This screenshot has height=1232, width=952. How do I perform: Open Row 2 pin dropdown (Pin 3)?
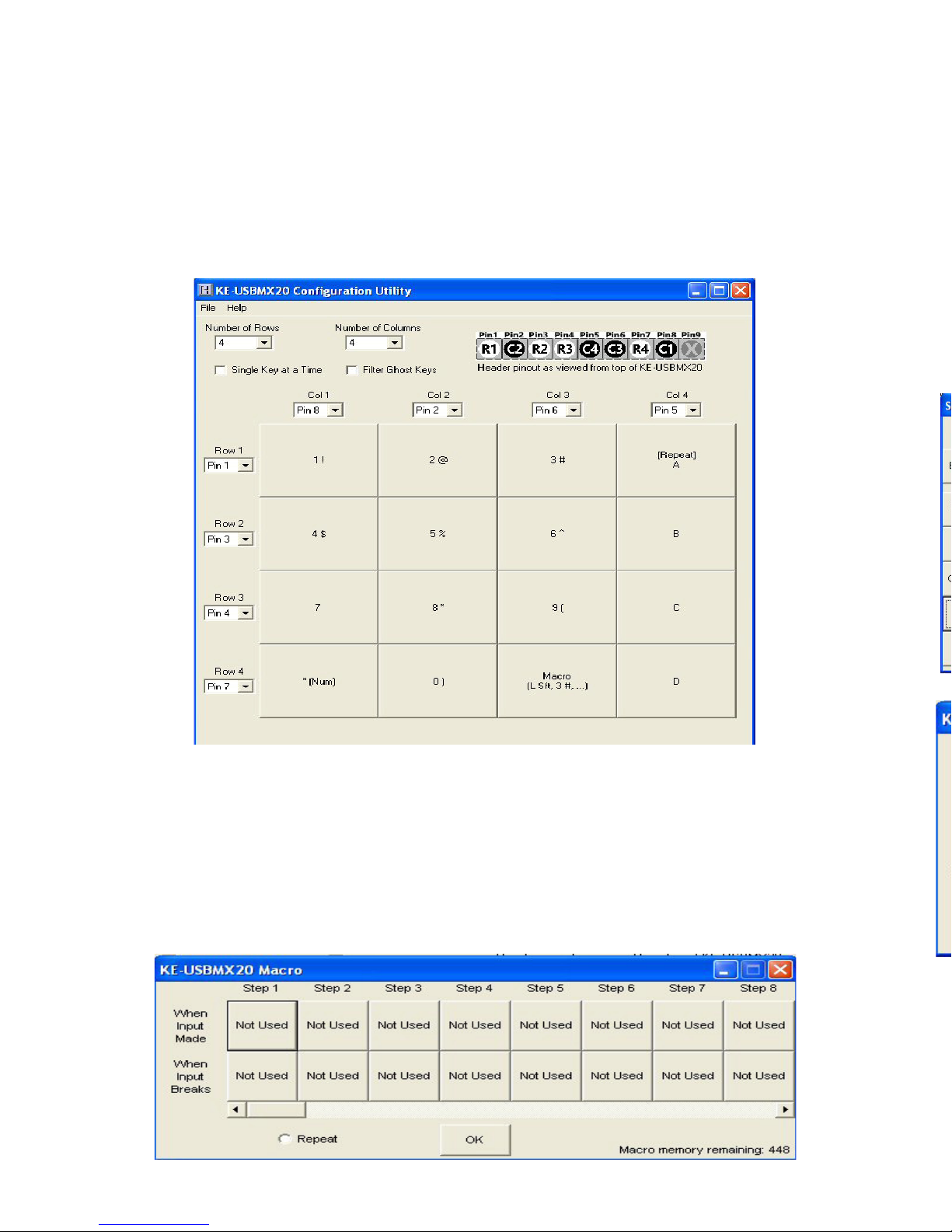click(246, 539)
